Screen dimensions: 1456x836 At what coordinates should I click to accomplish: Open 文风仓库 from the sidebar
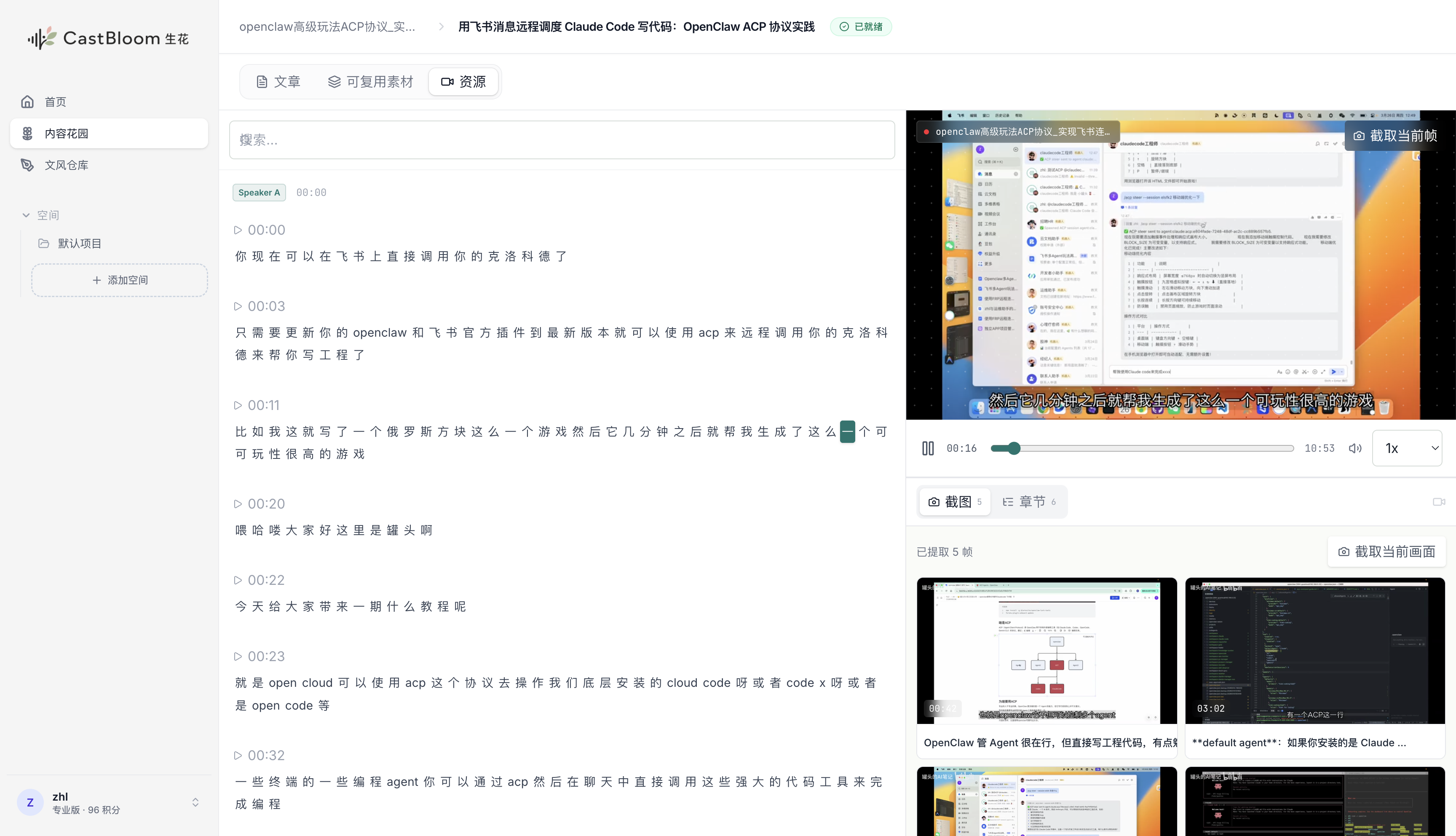click(109, 165)
